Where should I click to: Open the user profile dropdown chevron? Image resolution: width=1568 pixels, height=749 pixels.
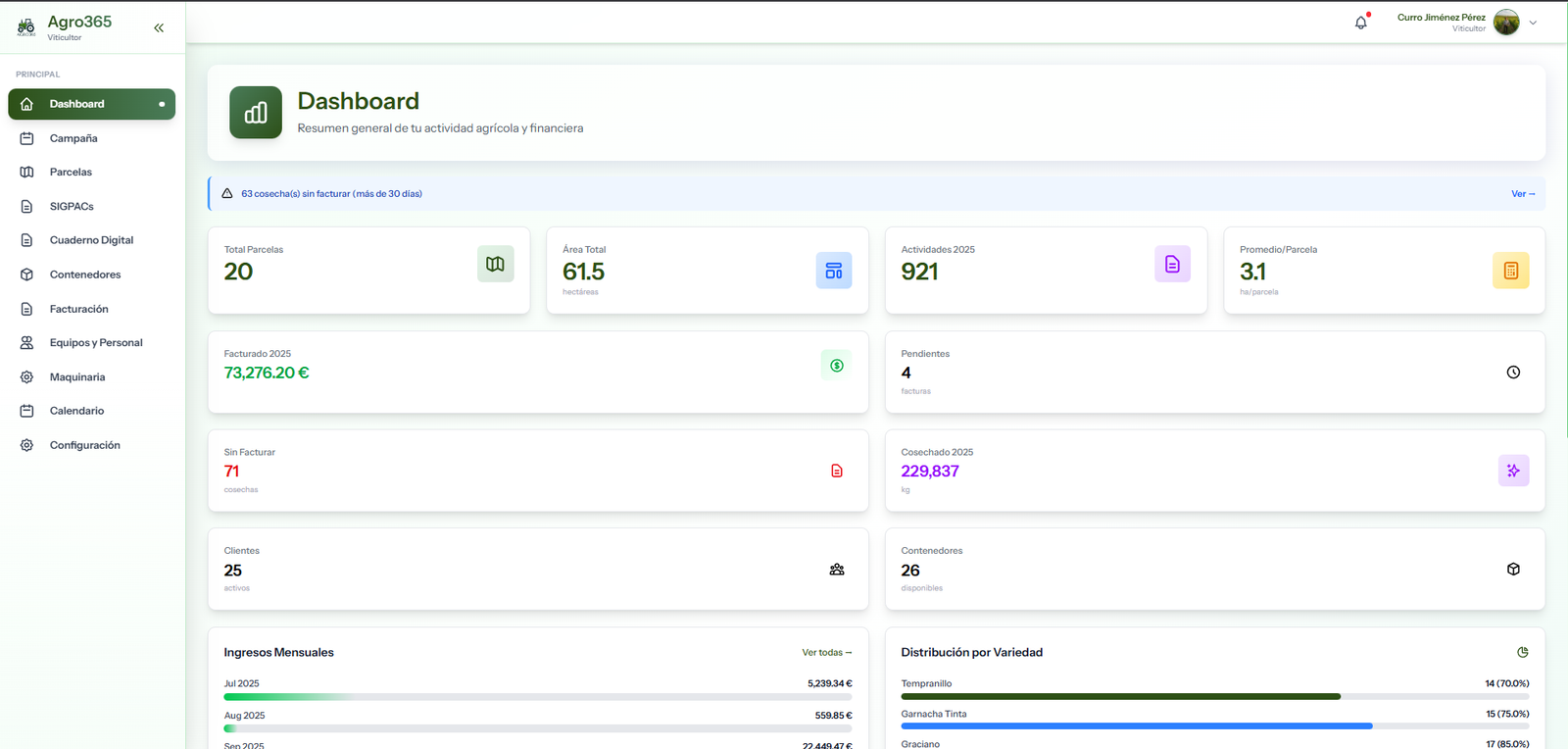click(1533, 23)
